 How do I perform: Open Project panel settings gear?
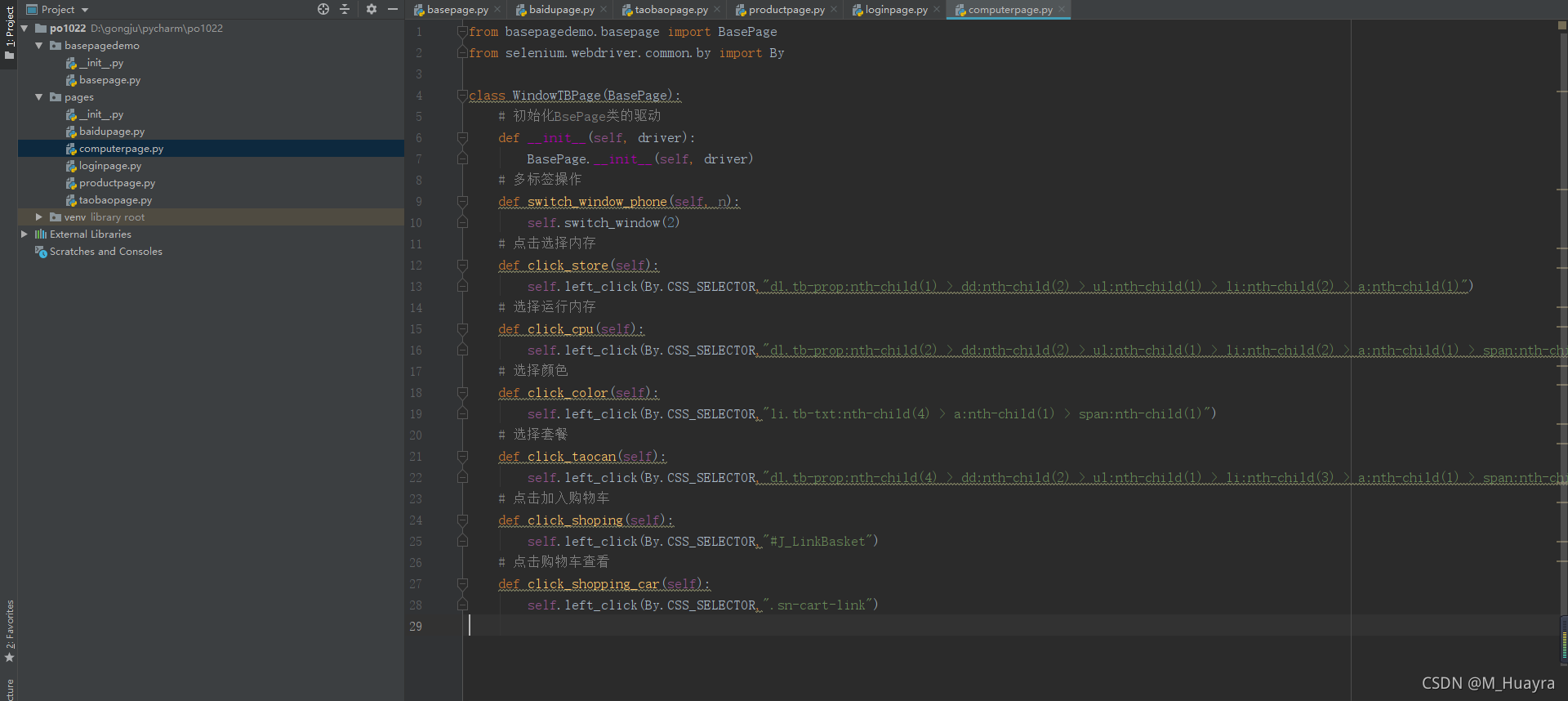(372, 9)
